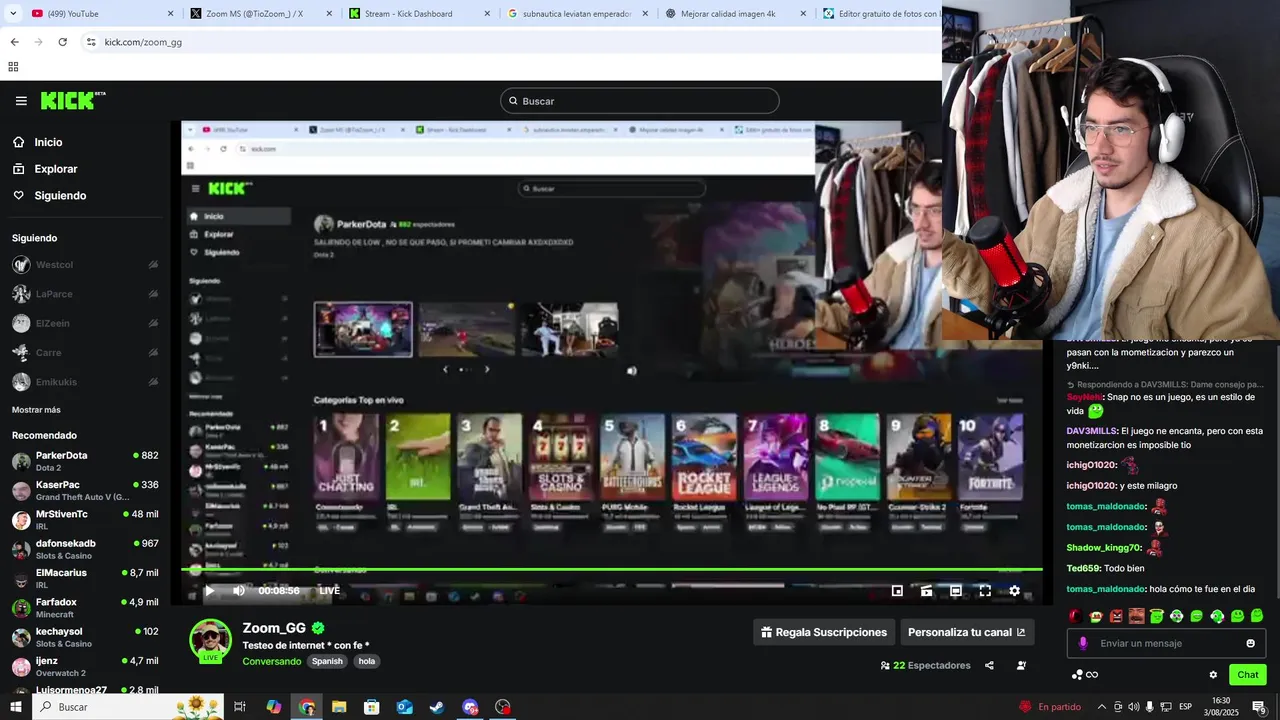
Task: Open recommended channel dafonsekadb
Action: (x=85, y=549)
